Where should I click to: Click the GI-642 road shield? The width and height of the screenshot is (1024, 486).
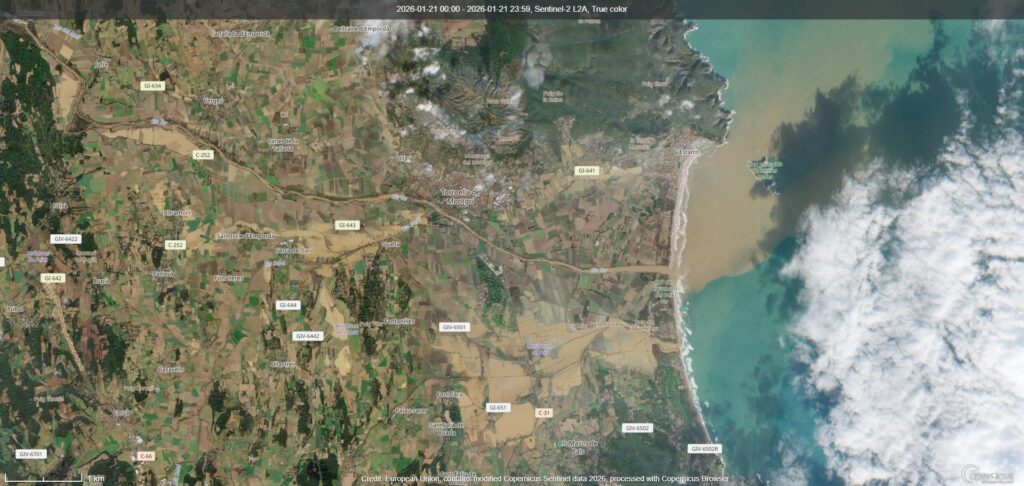pyautogui.click(x=53, y=278)
